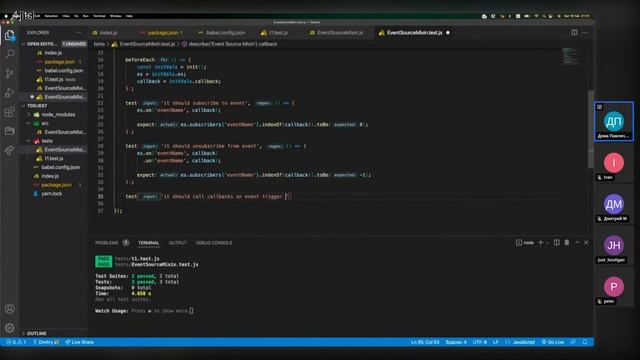Open the Debug Console panel tab

(x=214, y=243)
